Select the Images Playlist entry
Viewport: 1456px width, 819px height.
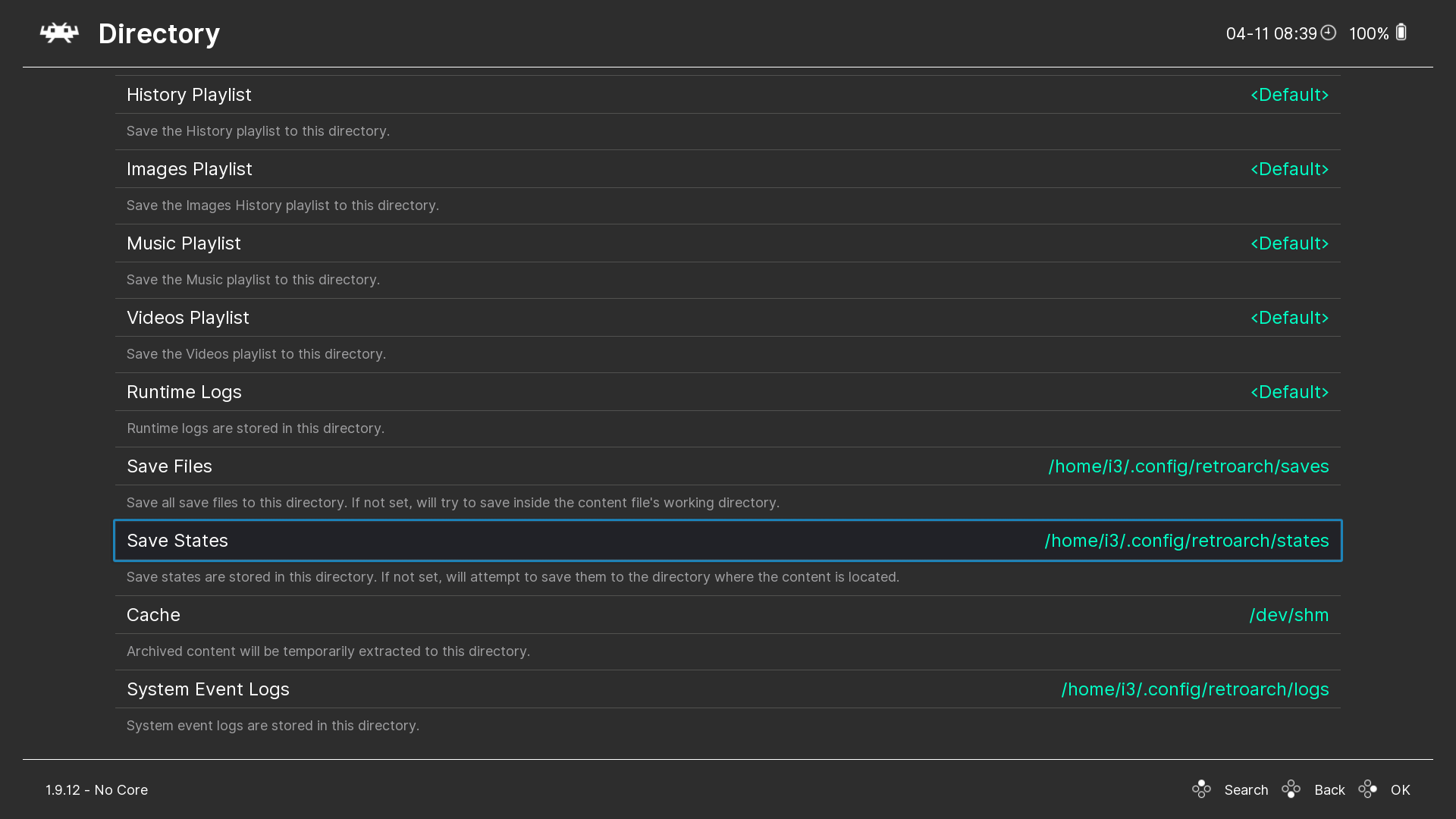coord(190,169)
